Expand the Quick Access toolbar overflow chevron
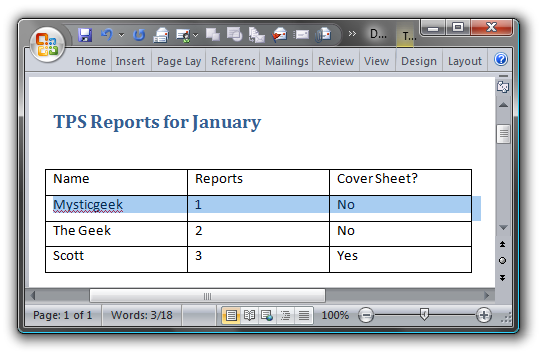Screen dimensions: 540x360 [x=352, y=34]
